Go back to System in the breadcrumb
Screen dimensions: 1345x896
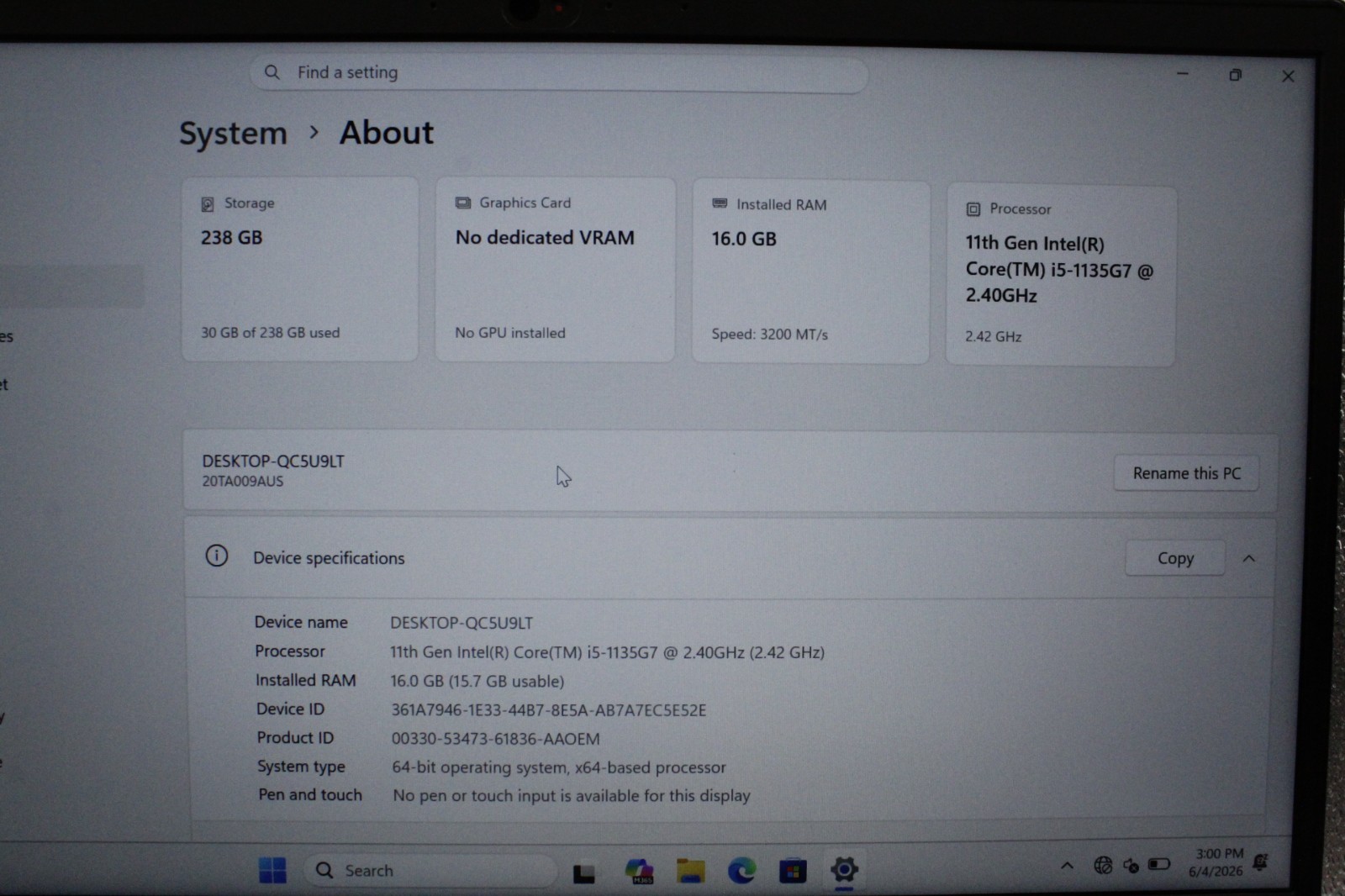point(233,134)
